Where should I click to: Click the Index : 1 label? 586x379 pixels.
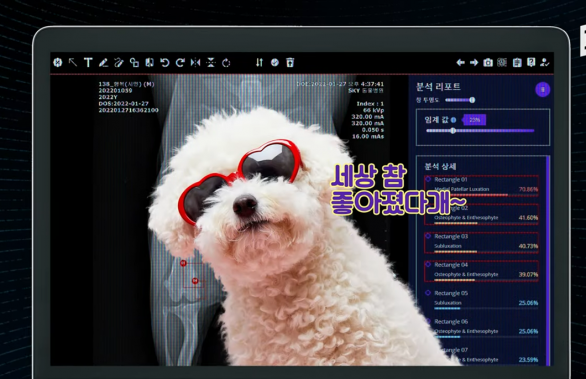370,104
